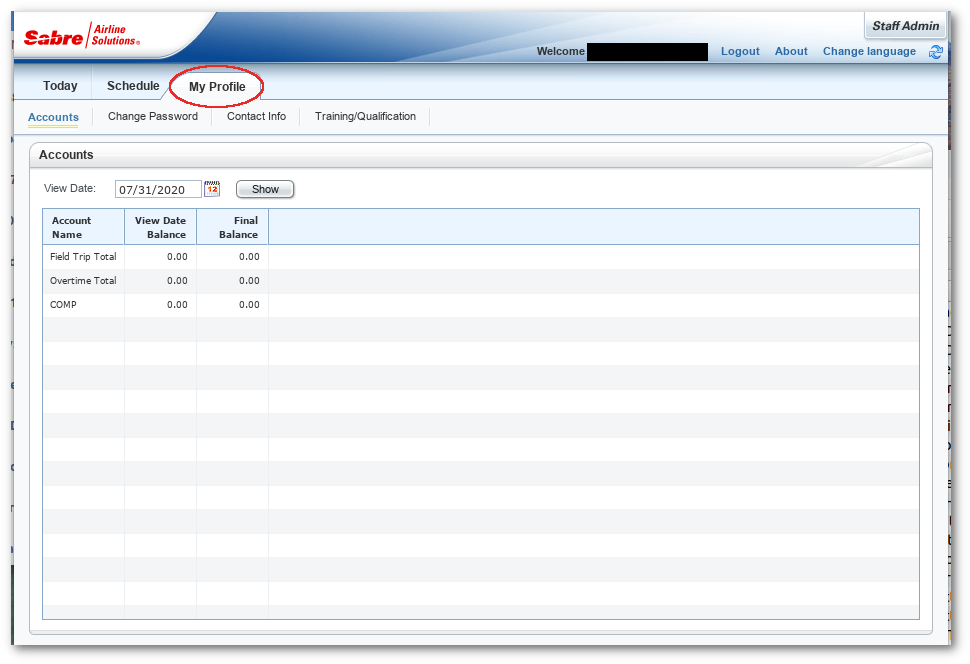Switch to the Schedule tab
Image resolution: width=970 pixels, height=664 pixels.
(133, 86)
